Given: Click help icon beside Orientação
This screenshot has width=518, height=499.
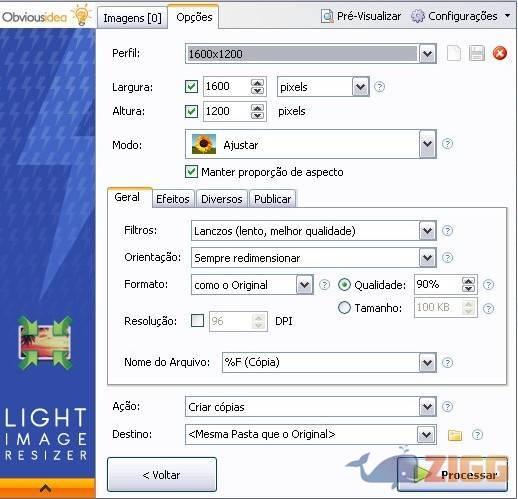Looking at the screenshot, I should click(x=447, y=258).
